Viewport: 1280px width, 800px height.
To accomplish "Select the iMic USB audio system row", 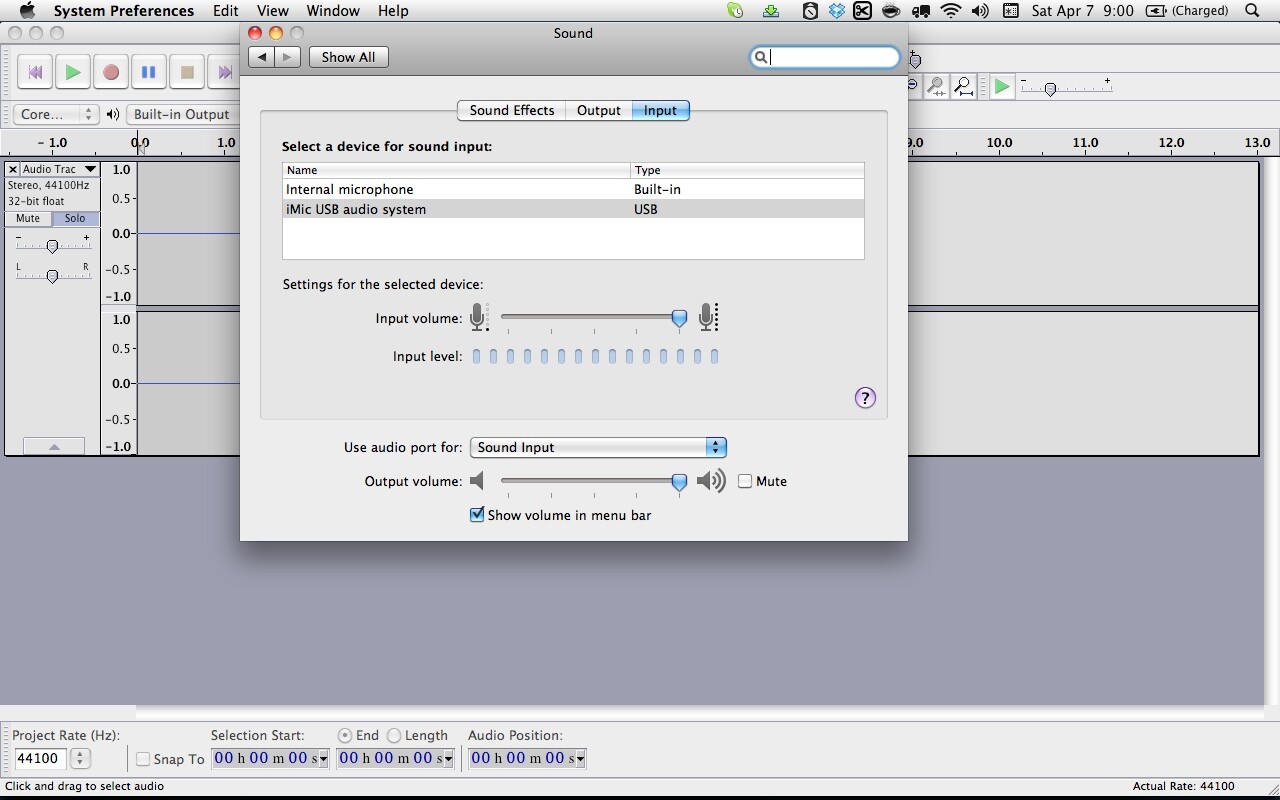I will pos(573,209).
